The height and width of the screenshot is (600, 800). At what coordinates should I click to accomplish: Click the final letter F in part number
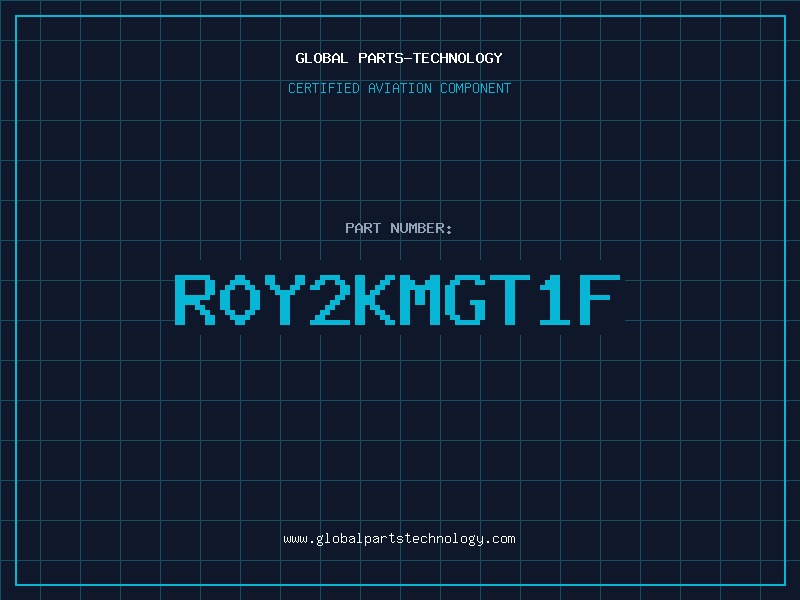600,299
